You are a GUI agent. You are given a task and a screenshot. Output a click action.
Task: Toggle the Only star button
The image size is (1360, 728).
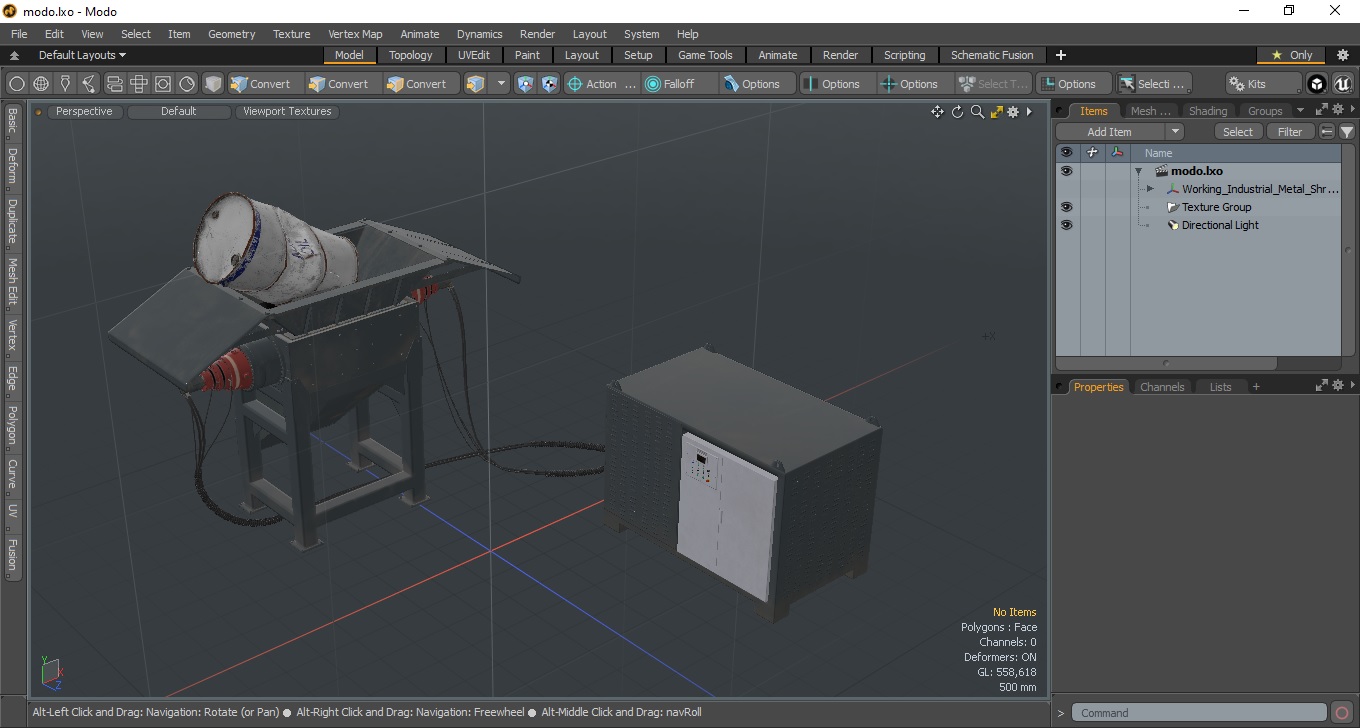(1291, 55)
